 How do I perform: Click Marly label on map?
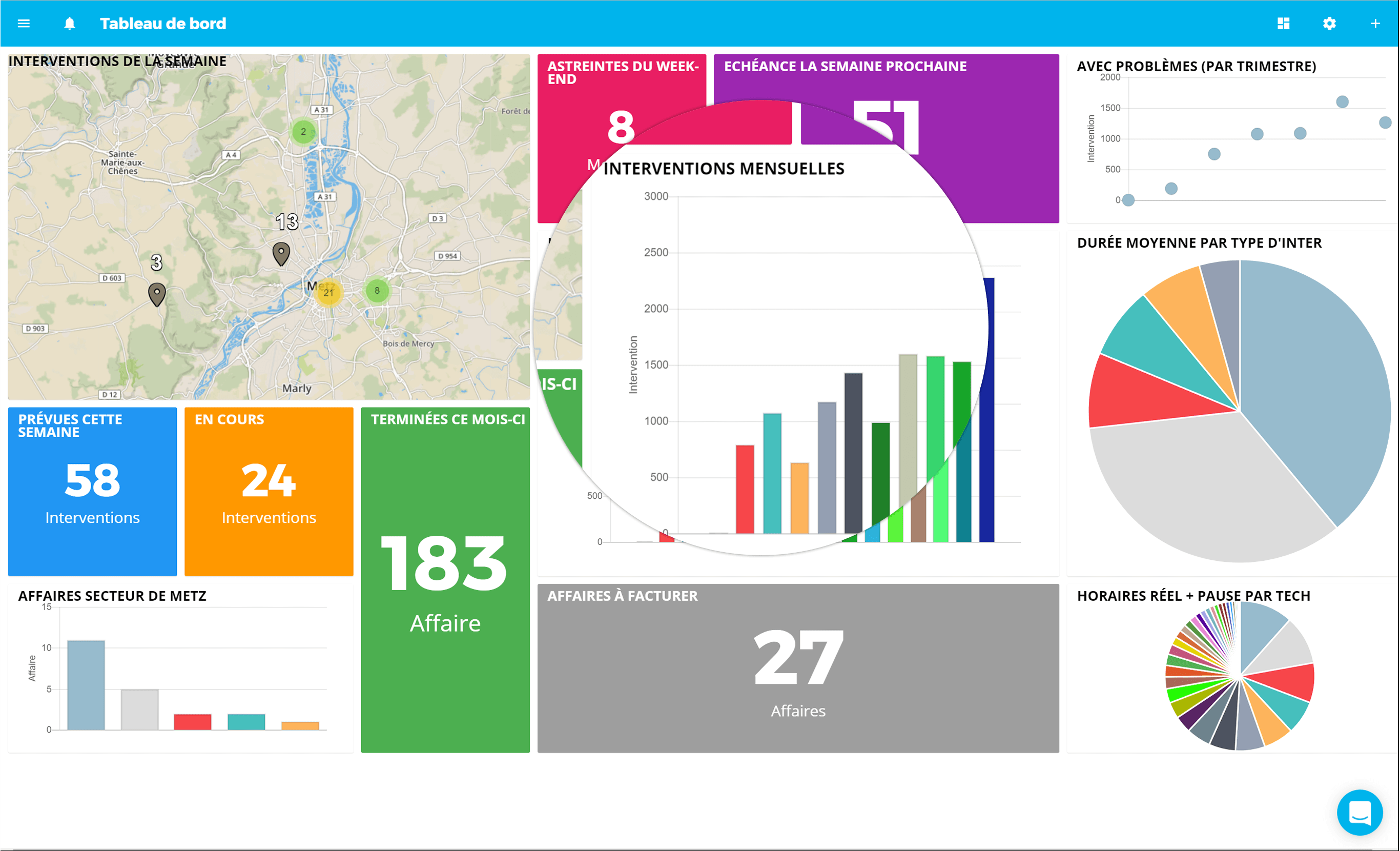click(x=297, y=388)
